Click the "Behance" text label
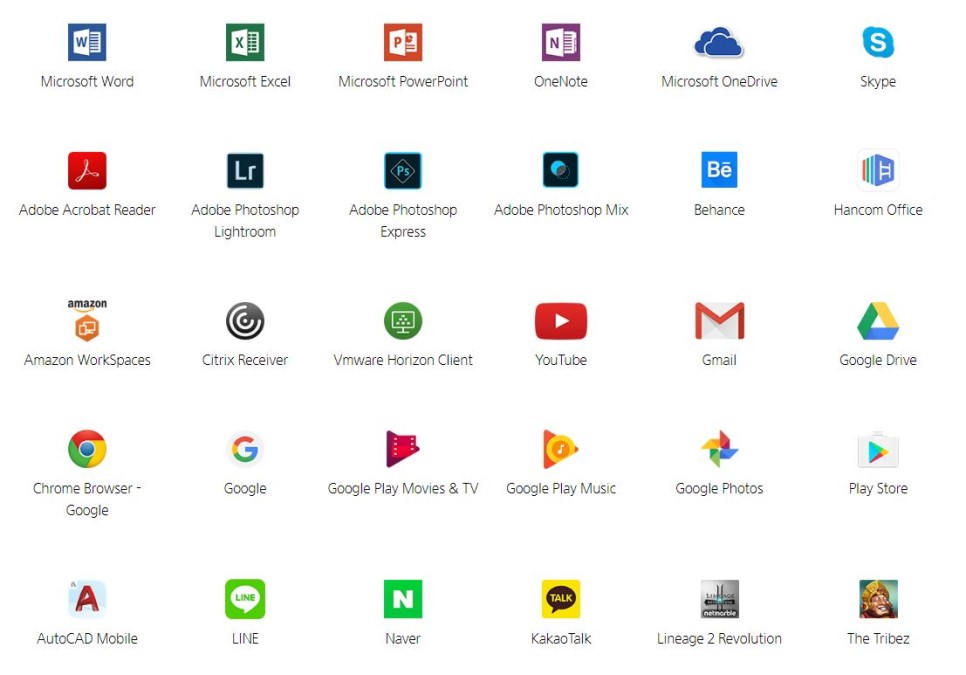The width and height of the screenshot is (966, 675). (719, 210)
